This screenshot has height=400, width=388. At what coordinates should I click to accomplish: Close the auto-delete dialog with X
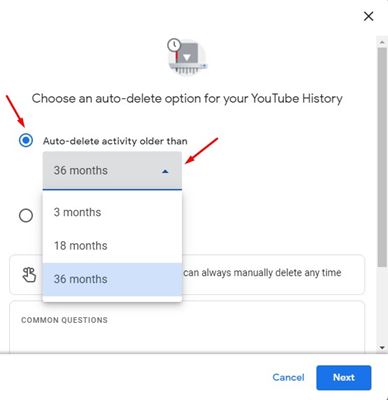tap(368, 16)
